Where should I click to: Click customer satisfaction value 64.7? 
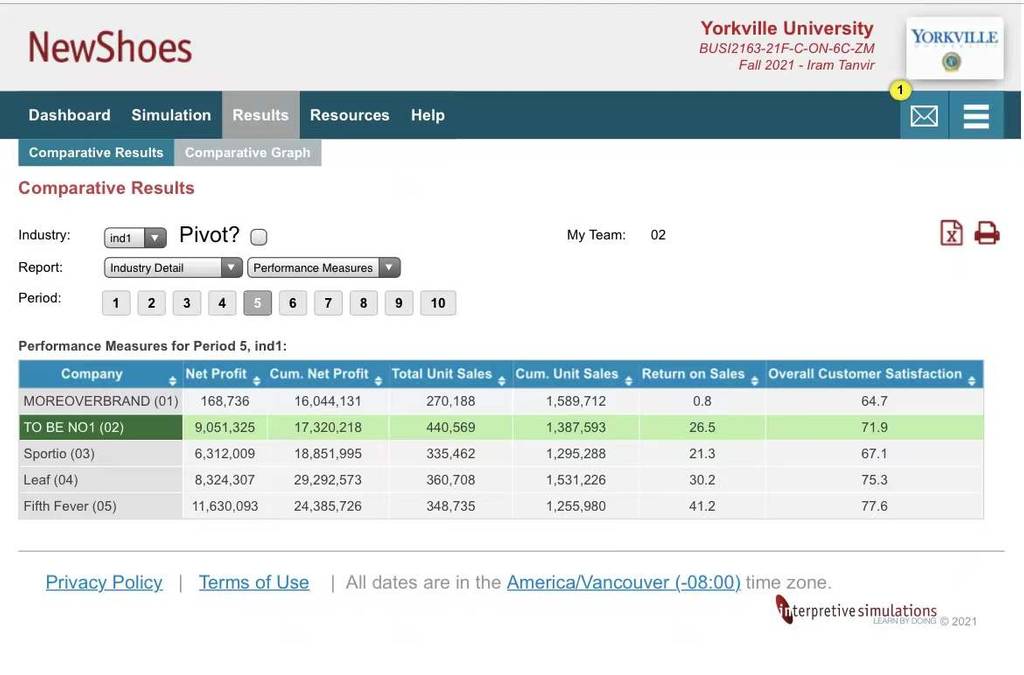(x=874, y=401)
